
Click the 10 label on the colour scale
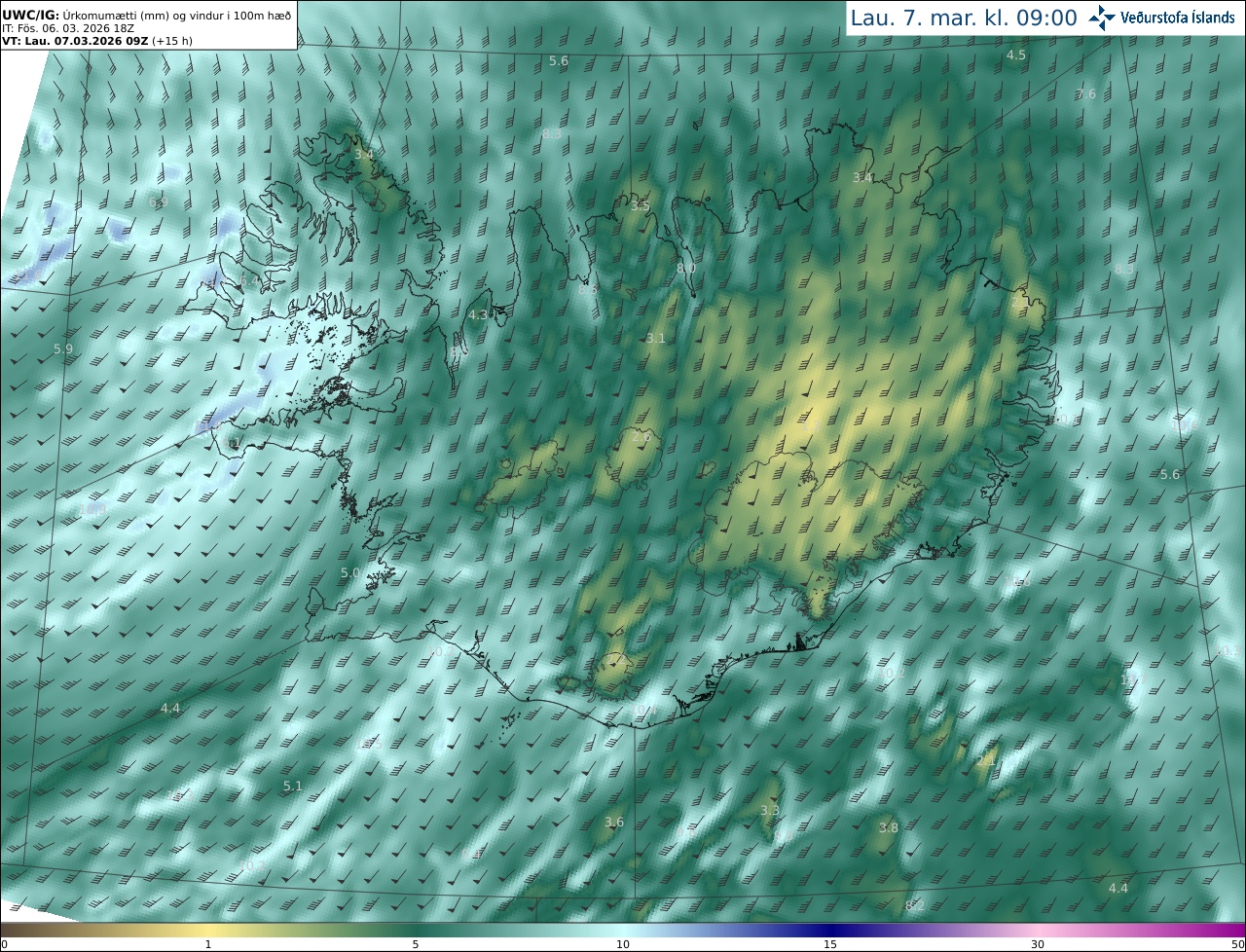623,944
